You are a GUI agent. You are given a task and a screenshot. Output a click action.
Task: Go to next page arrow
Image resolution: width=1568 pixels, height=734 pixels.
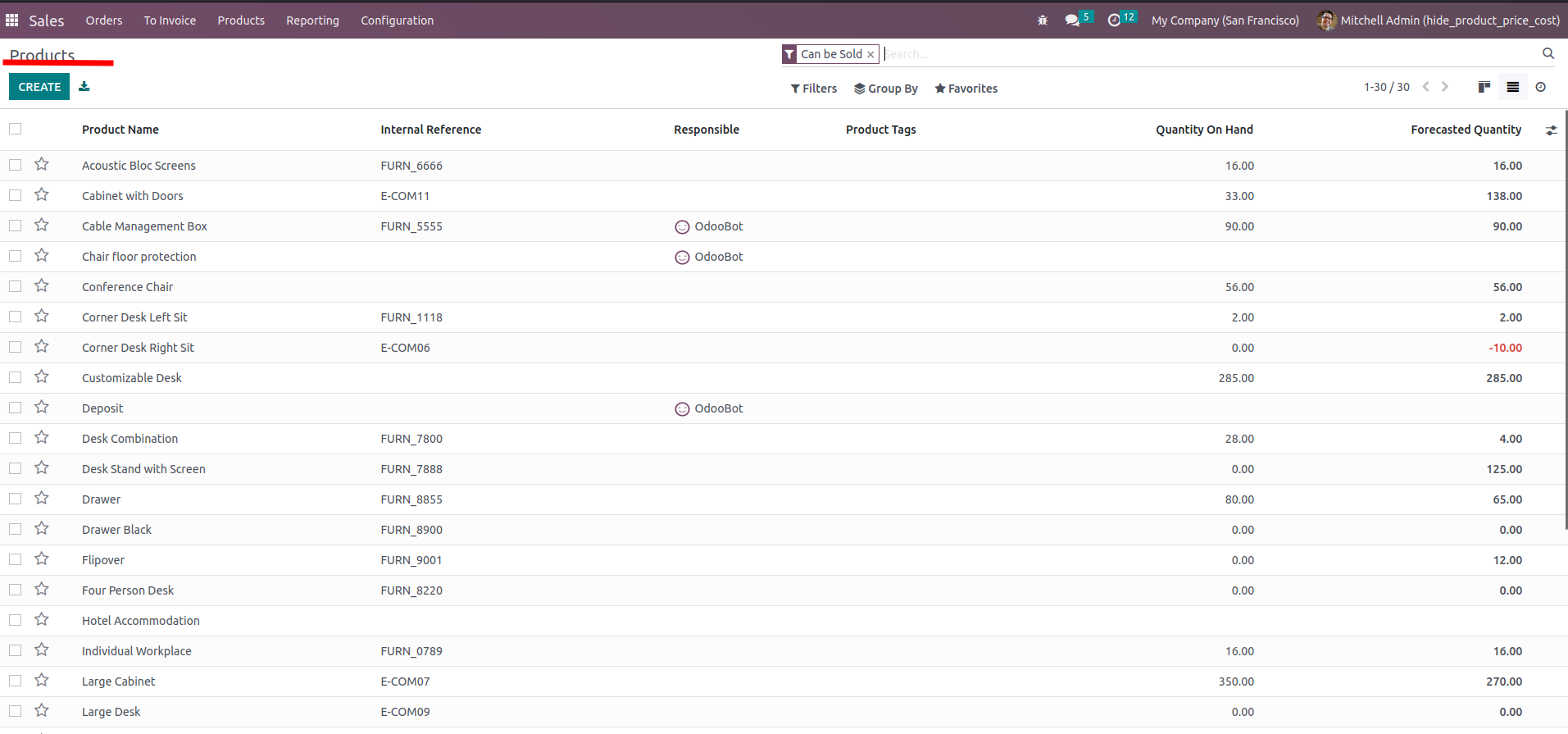click(1445, 87)
